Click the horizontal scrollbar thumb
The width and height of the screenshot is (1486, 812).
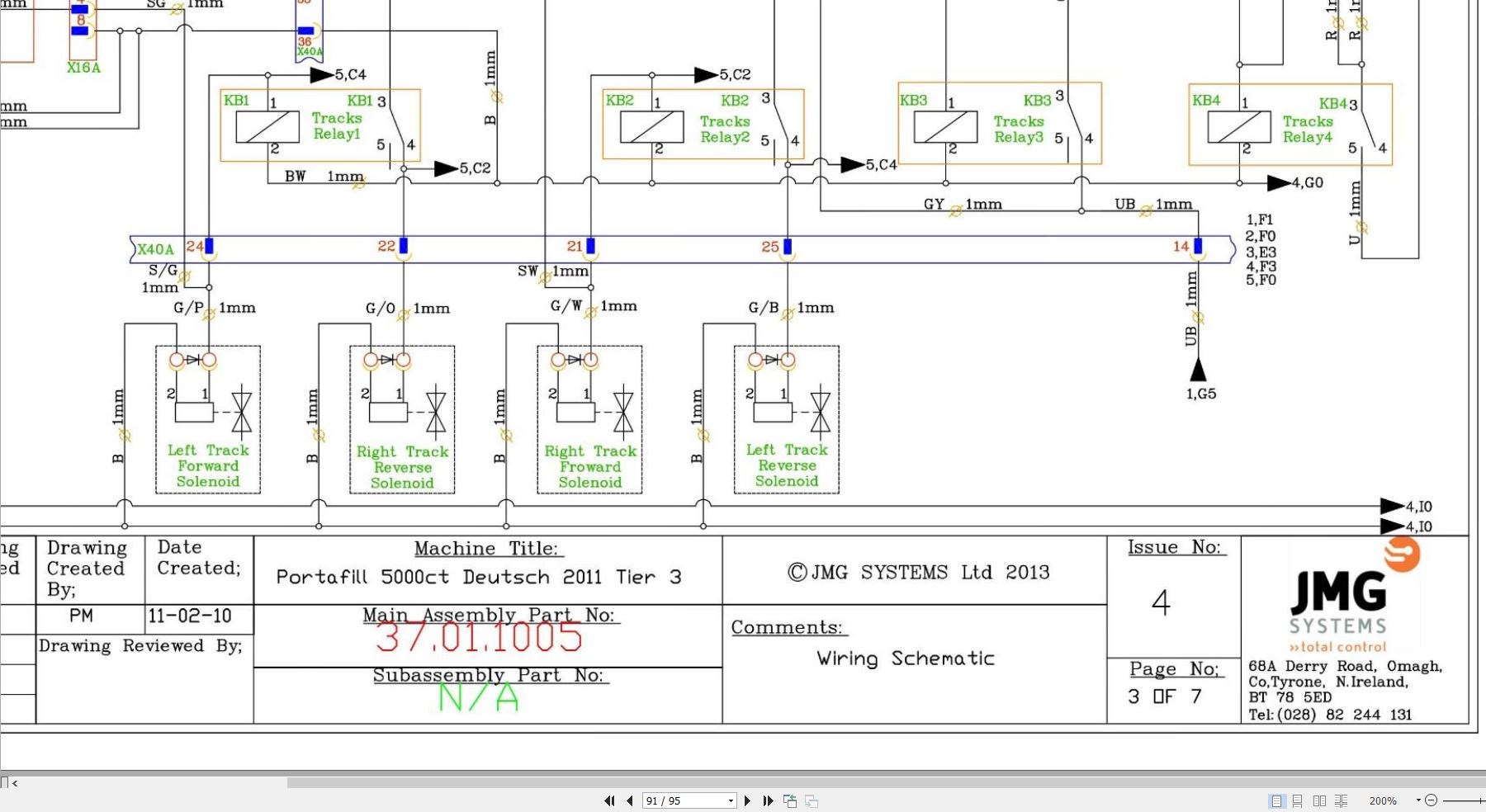(x=887, y=782)
